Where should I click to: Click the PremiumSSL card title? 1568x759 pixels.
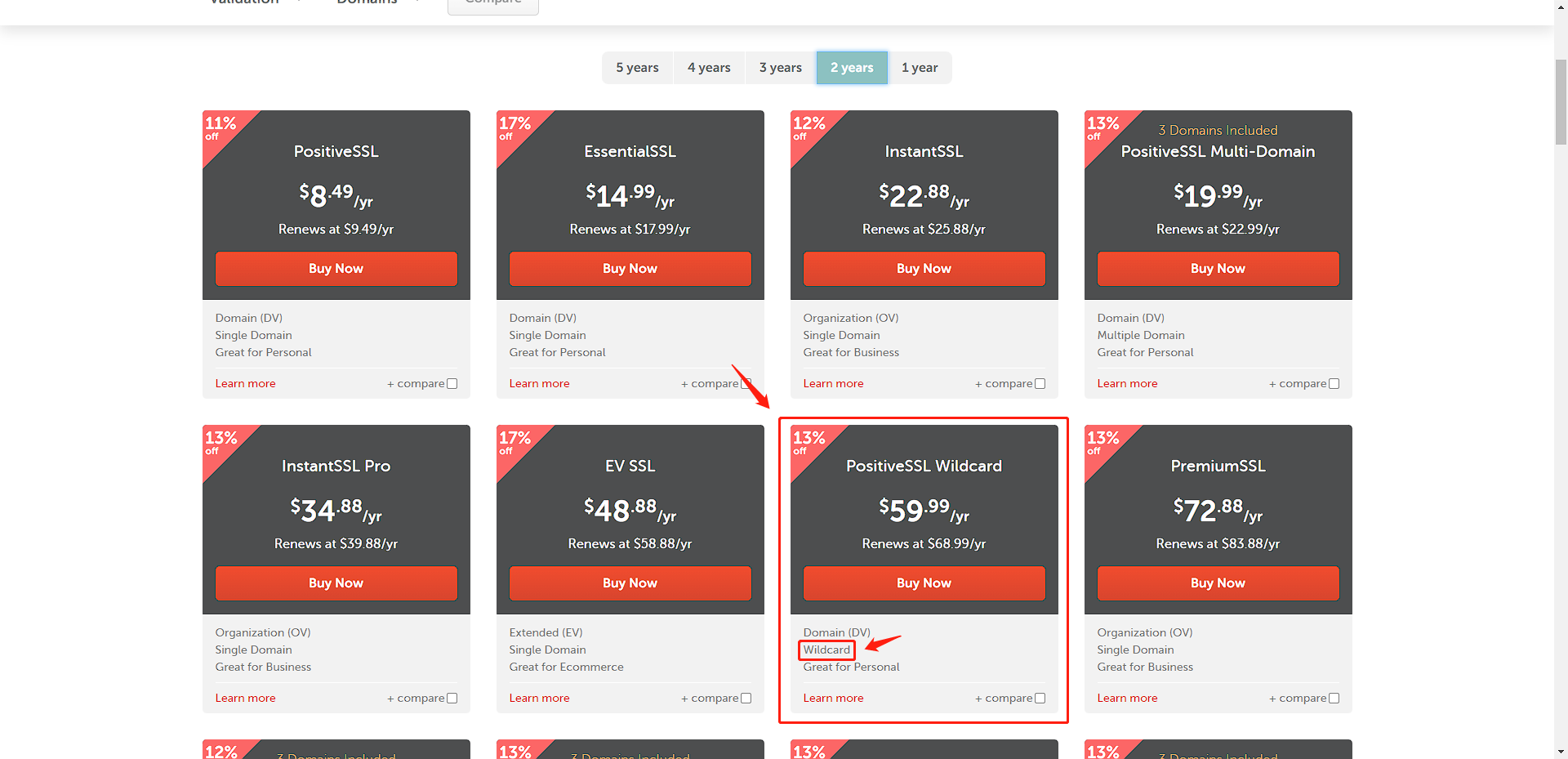click(1218, 467)
